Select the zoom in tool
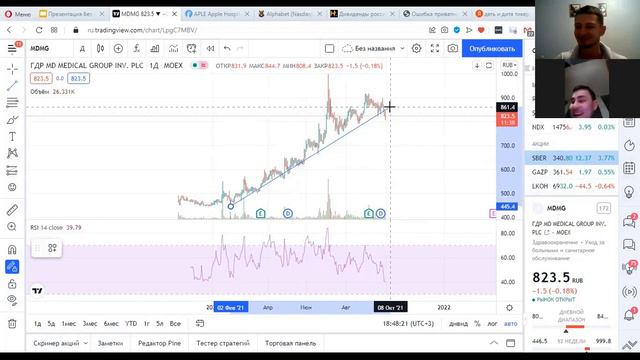This screenshot has width=640, height=360. click(x=12, y=227)
